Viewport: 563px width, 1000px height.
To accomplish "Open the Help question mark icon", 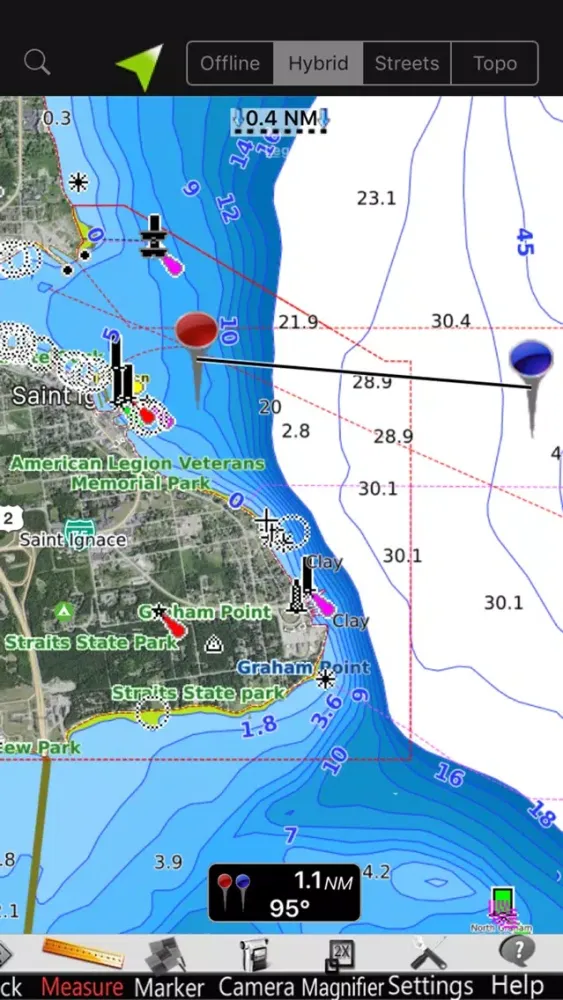I will click(517, 967).
